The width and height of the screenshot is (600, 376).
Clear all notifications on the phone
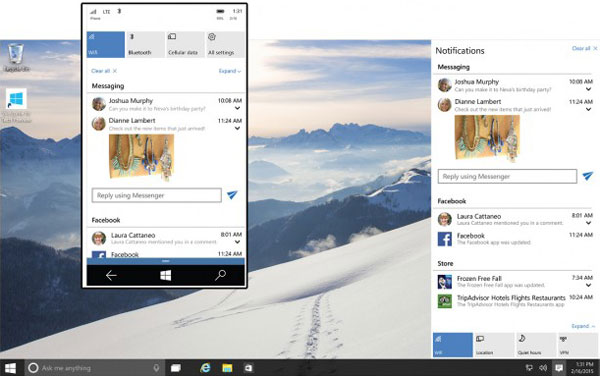tap(104, 71)
